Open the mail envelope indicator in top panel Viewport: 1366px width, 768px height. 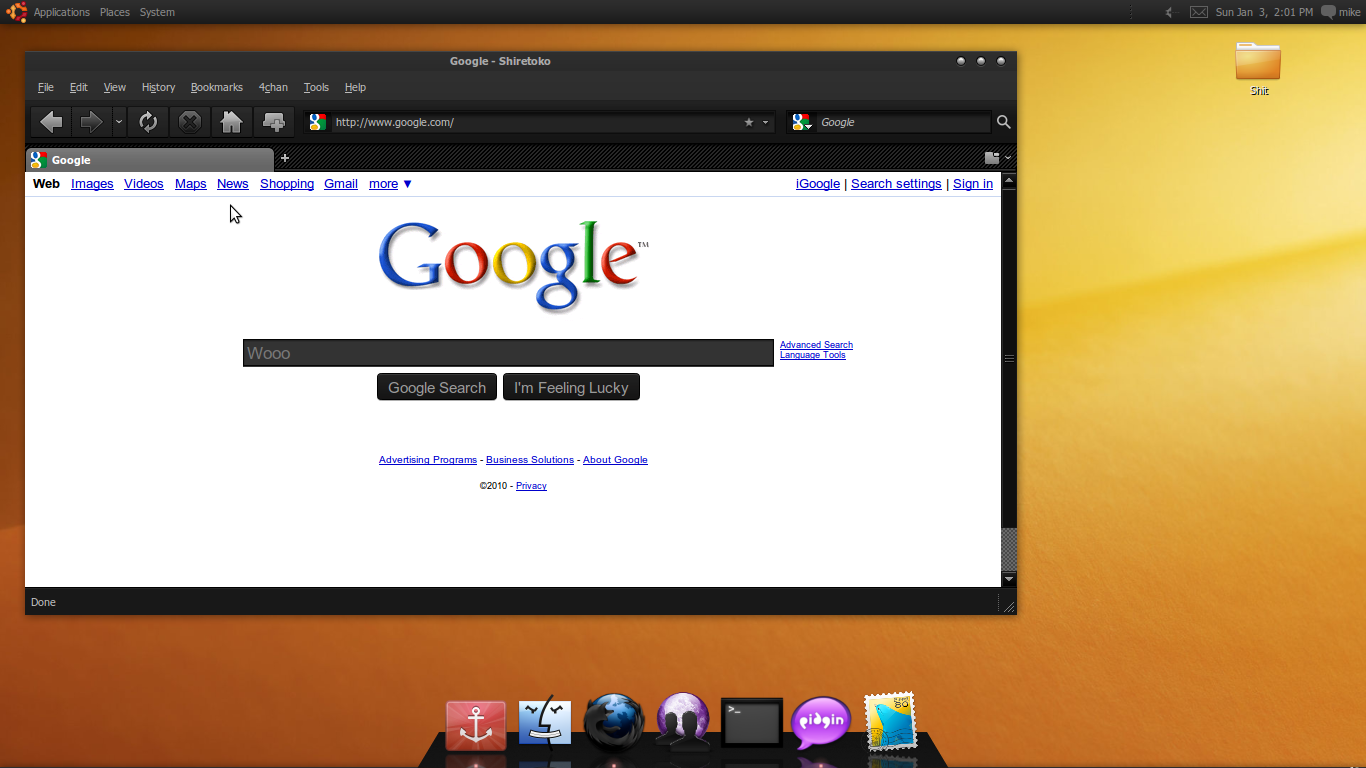[1199, 12]
